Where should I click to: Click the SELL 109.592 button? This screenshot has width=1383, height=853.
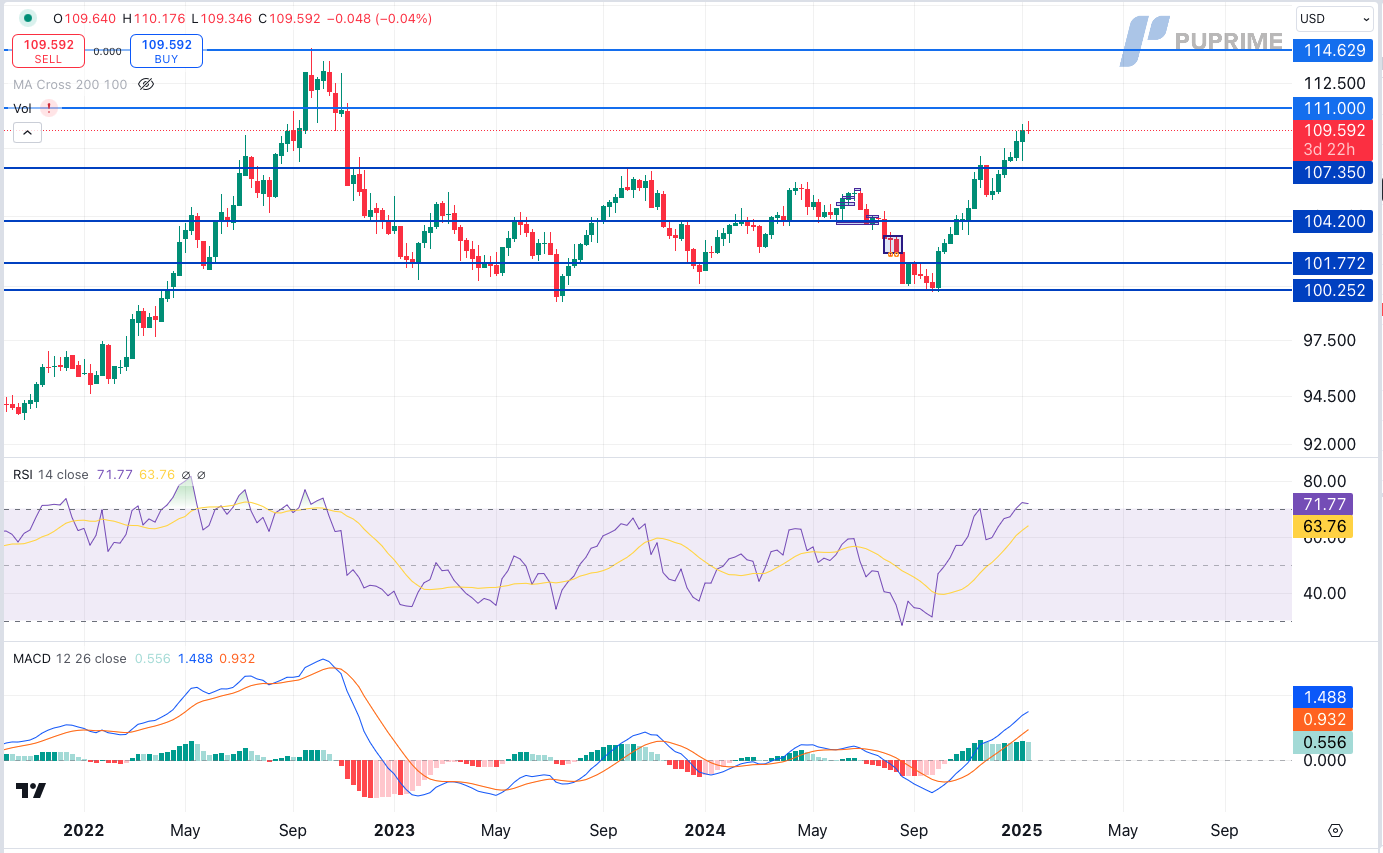click(x=48, y=51)
